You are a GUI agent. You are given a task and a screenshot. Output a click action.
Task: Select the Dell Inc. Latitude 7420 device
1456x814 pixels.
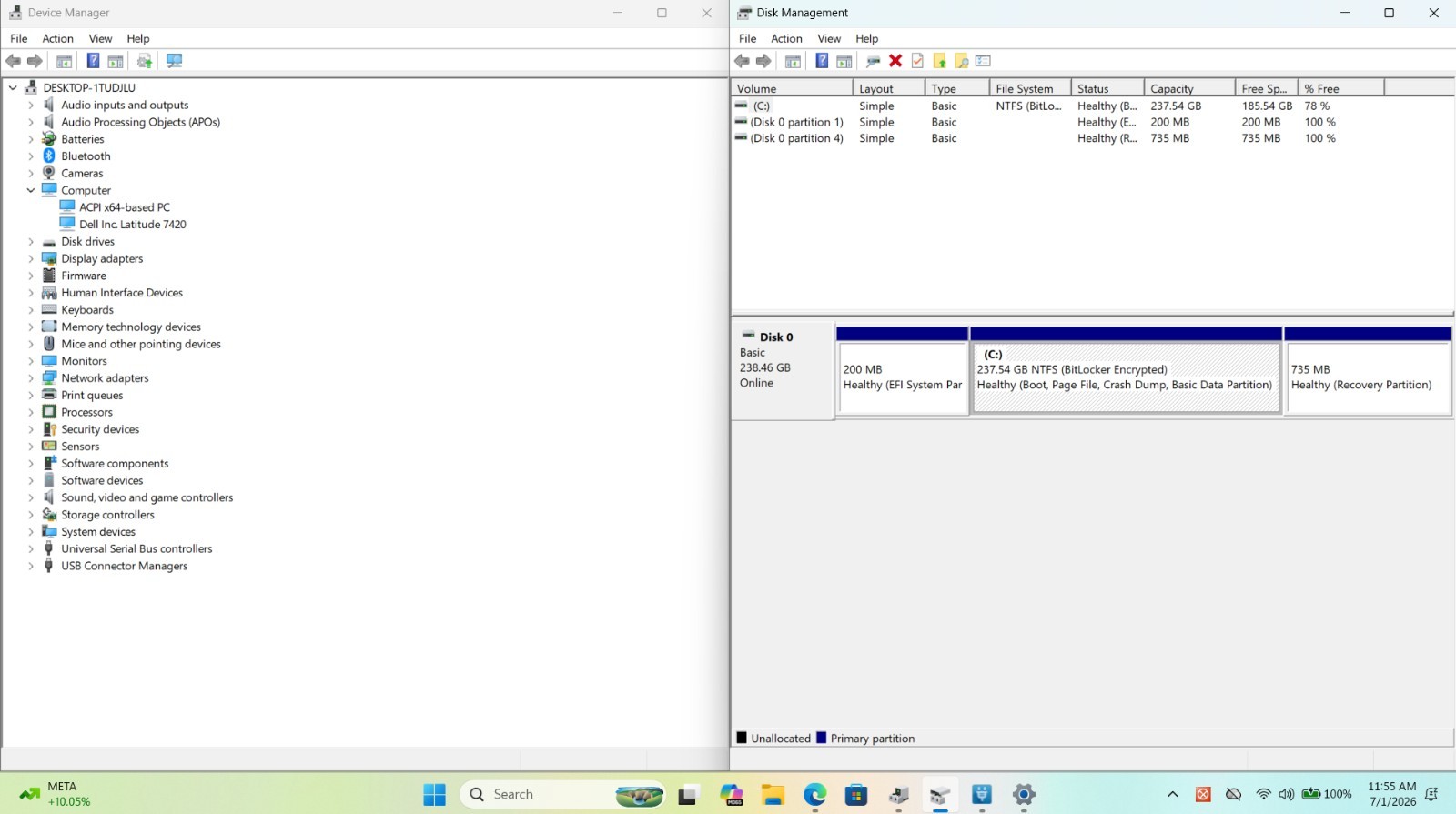[x=133, y=225]
